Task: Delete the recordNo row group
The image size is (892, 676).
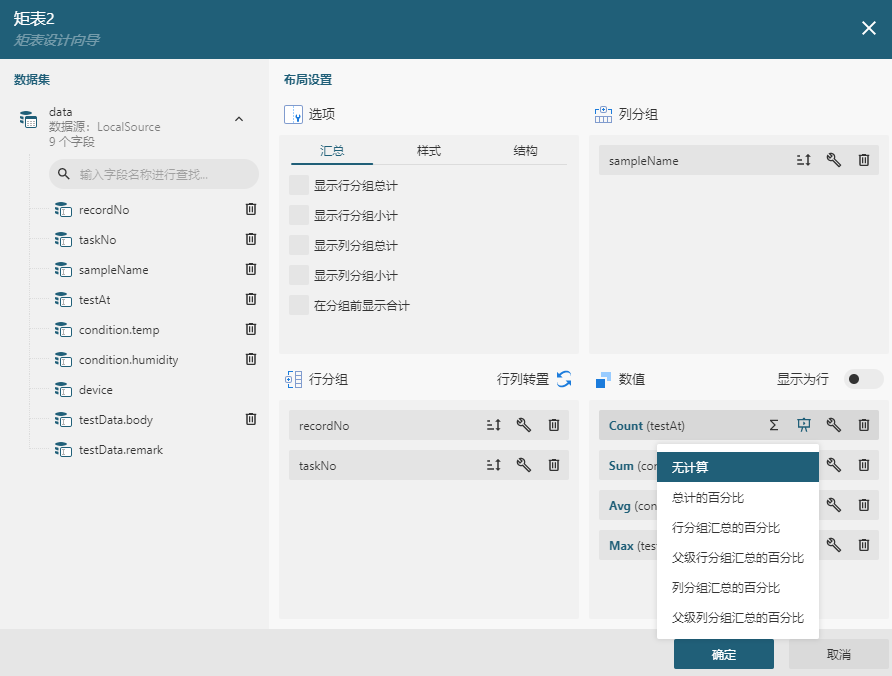Action: 554,425
